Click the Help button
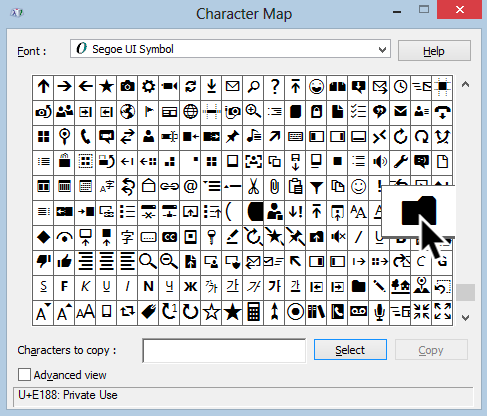Screen dimensions: 487x416 [434, 51]
